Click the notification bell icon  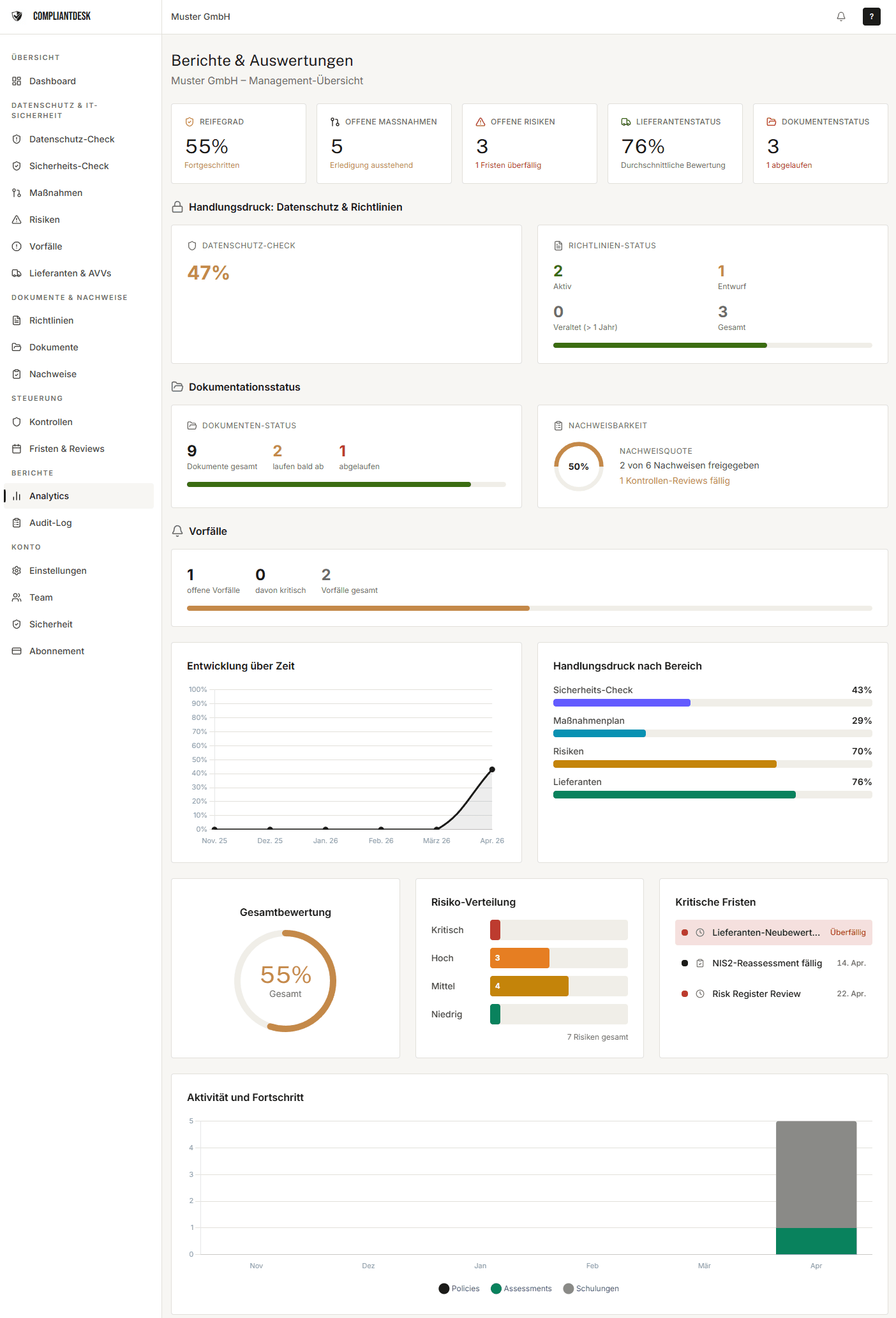(840, 17)
